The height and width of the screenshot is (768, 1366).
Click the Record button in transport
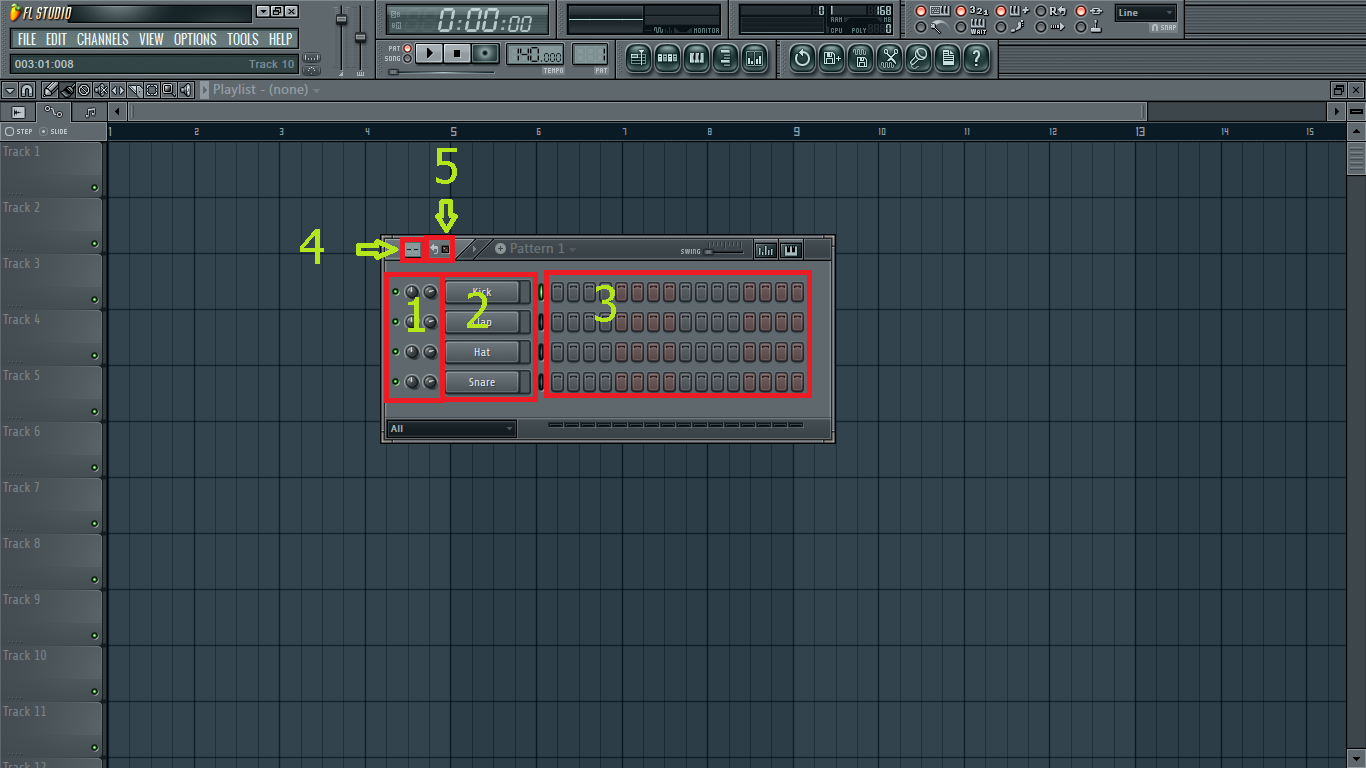[x=485, y=53]
